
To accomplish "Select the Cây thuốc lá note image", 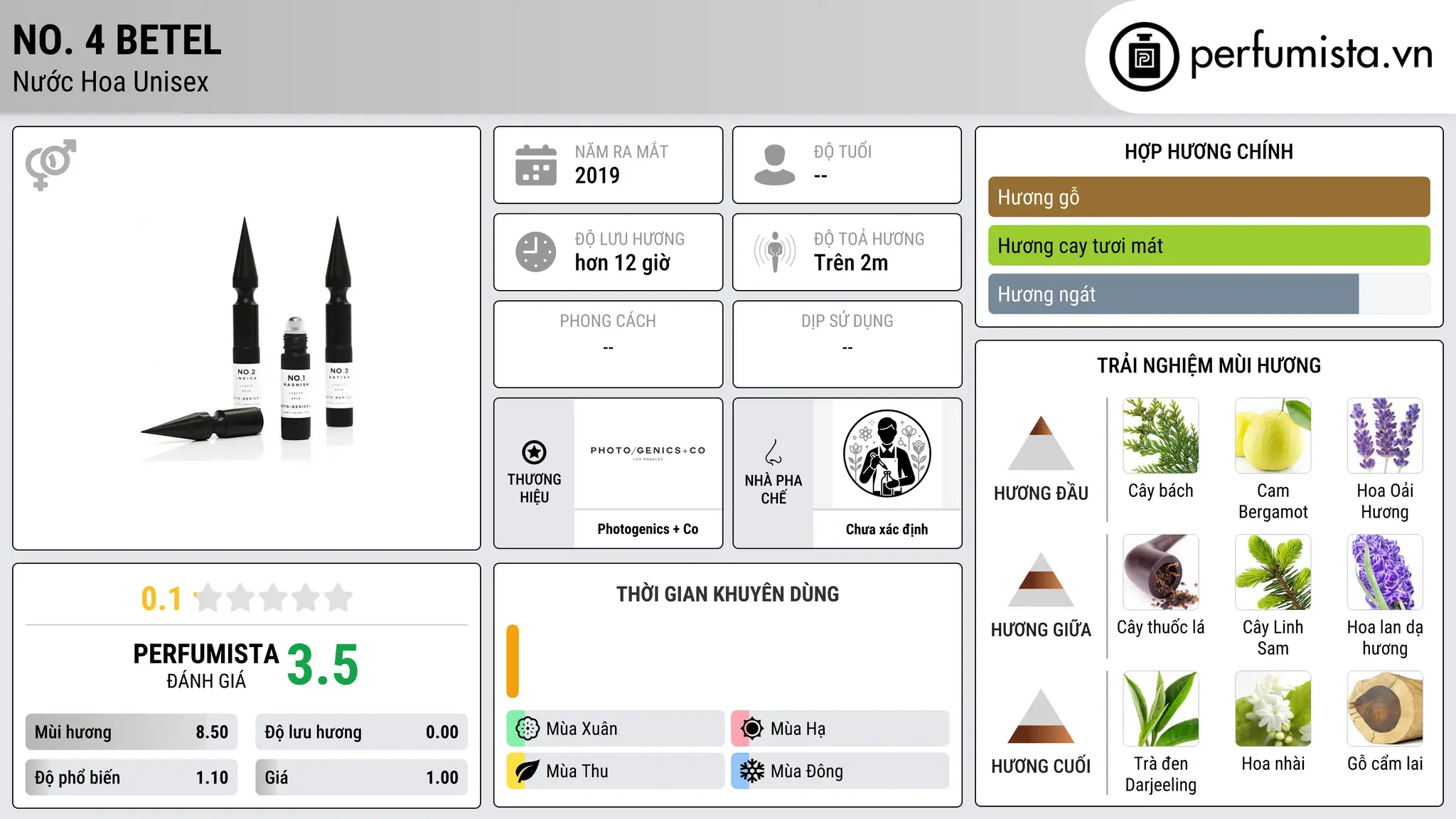I will [x=1161, y=572].
